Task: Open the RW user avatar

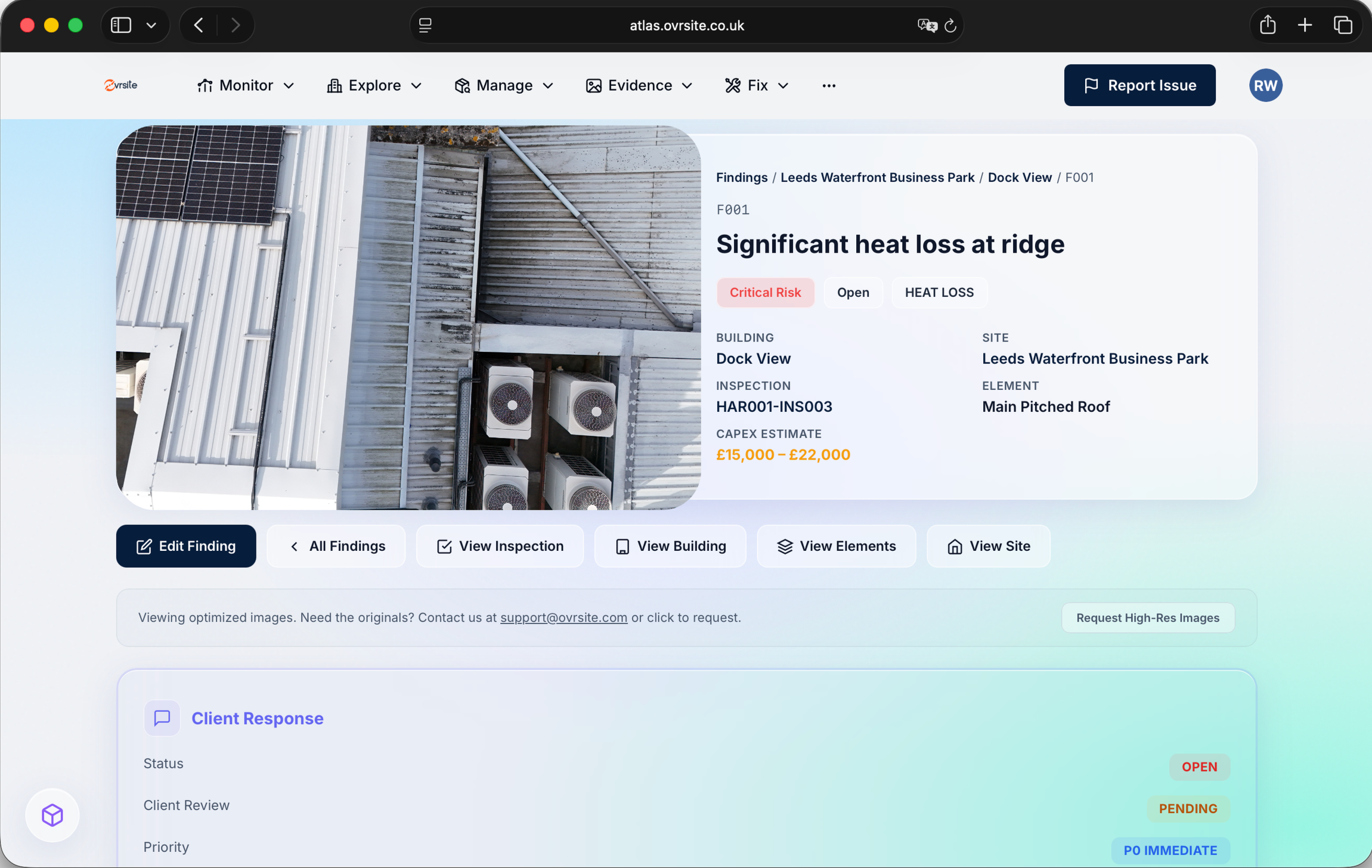Action: pyautogui.click(x=1265, y=85)
